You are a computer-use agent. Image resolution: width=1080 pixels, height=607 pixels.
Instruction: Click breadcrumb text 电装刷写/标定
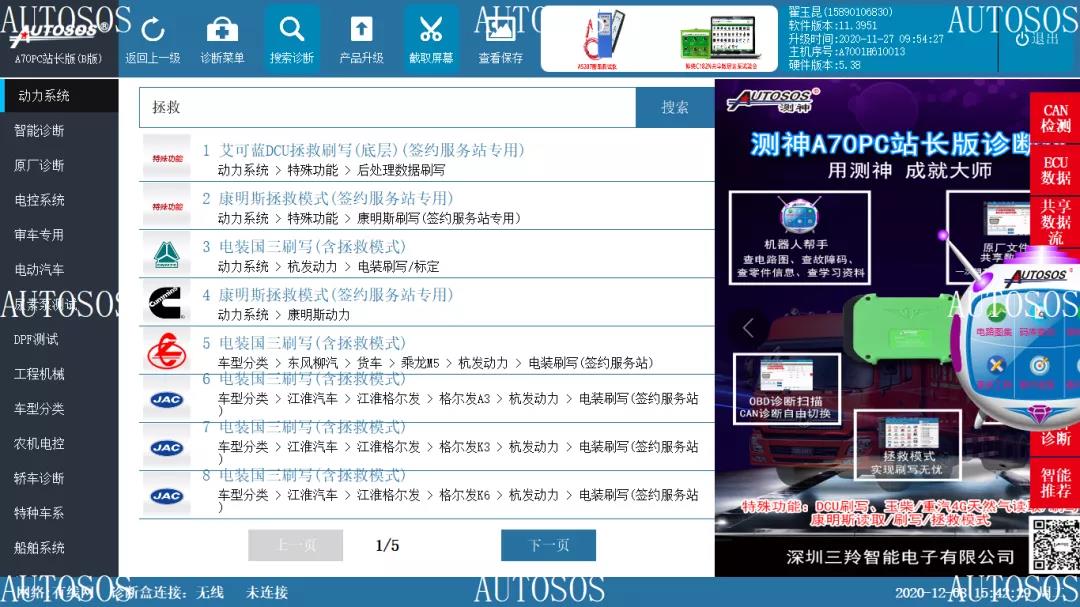tap(398, 267)
